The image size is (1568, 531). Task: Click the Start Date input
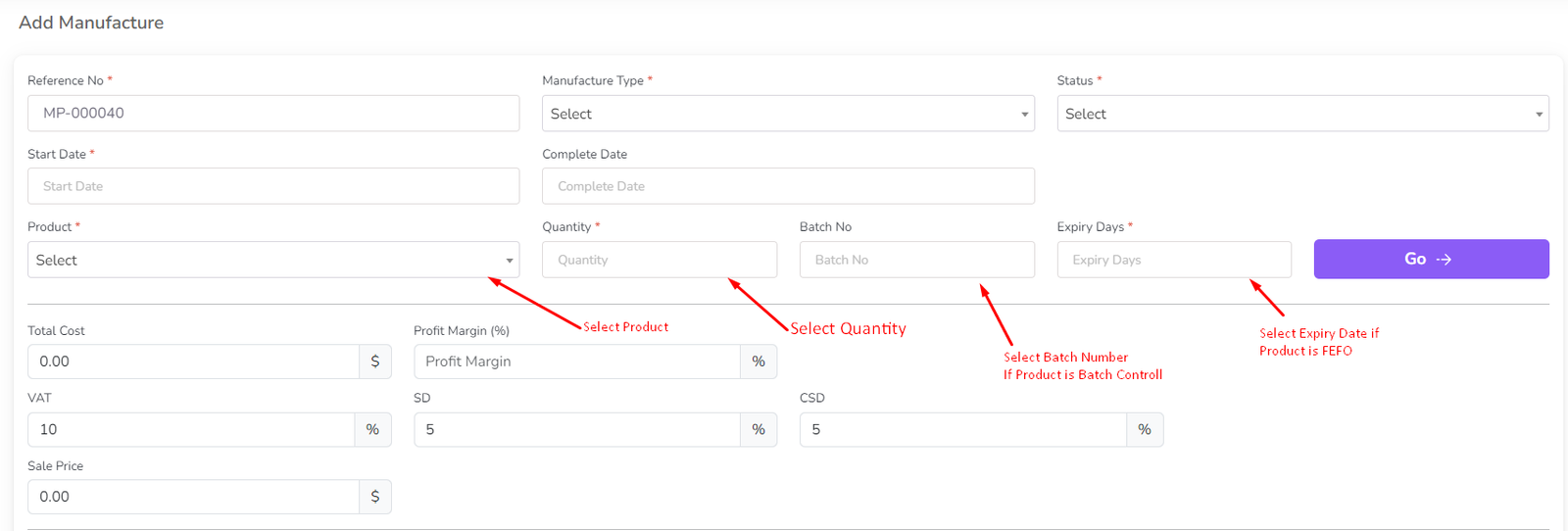273,186
